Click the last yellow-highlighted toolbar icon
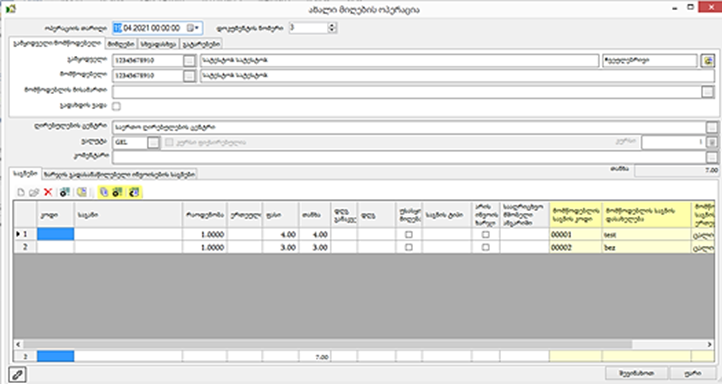The image size is (722, 384). [x=134, y=192]
